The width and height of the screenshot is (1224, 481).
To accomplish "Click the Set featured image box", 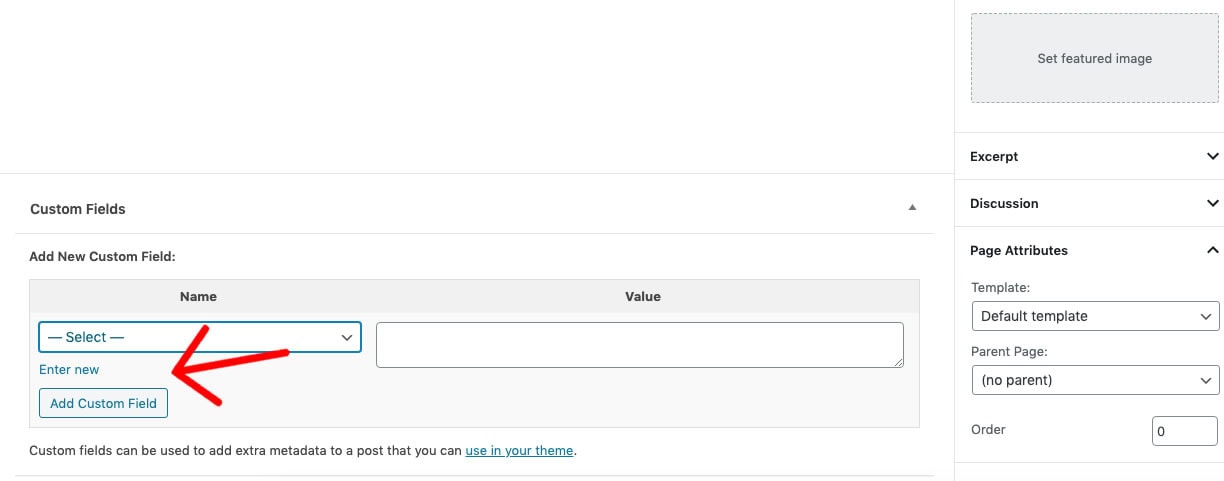I will tap(1094, 59).
